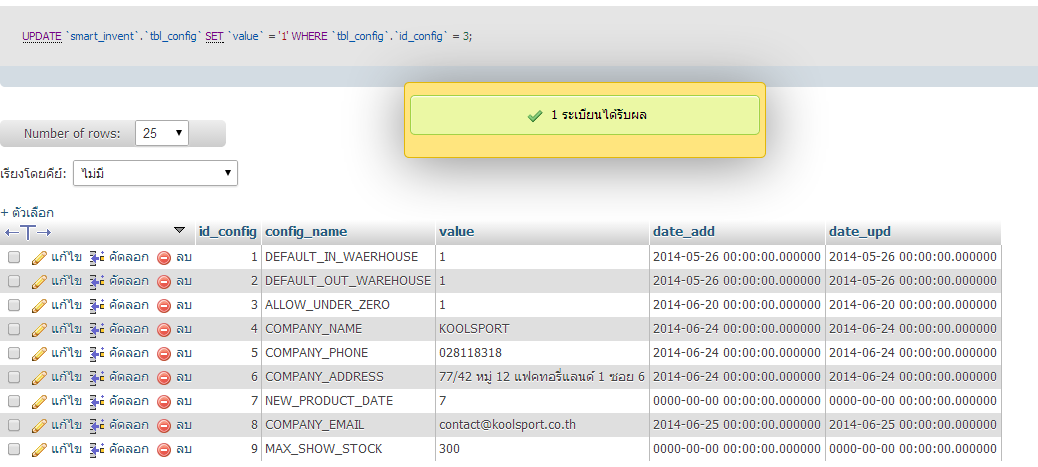Screen dimensions: 1038x467
Task: Toggle full texts arrow ←T→ in header
Action: pos(28,233)
